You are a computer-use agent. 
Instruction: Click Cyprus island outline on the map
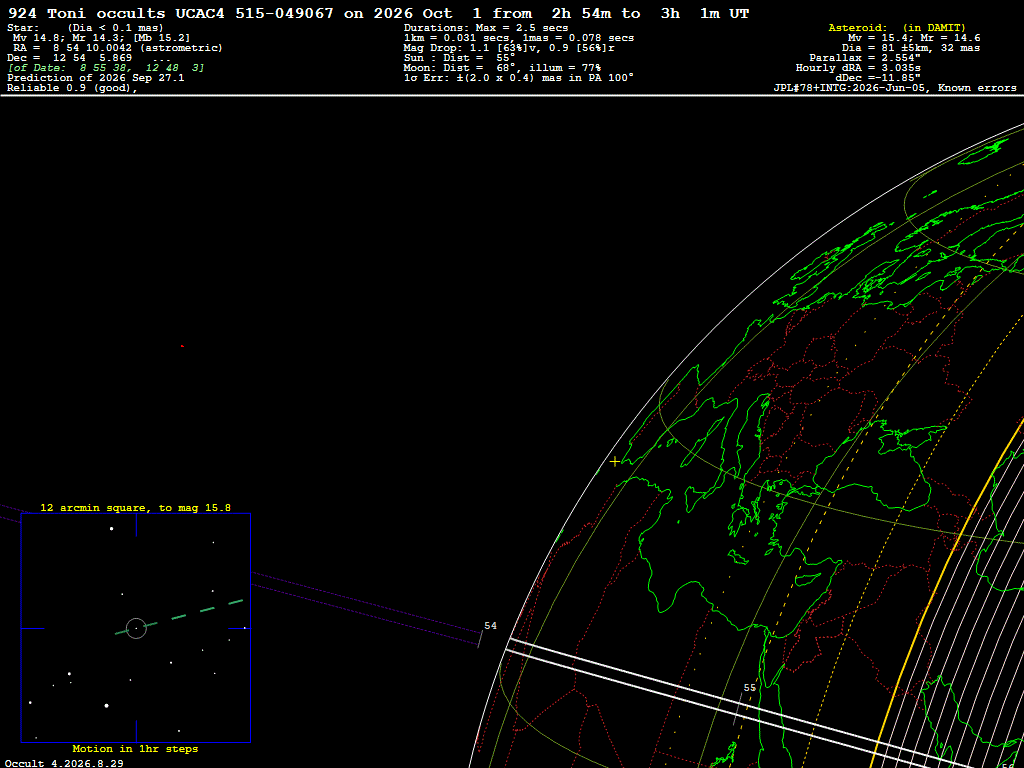click(x=807, y=579)
